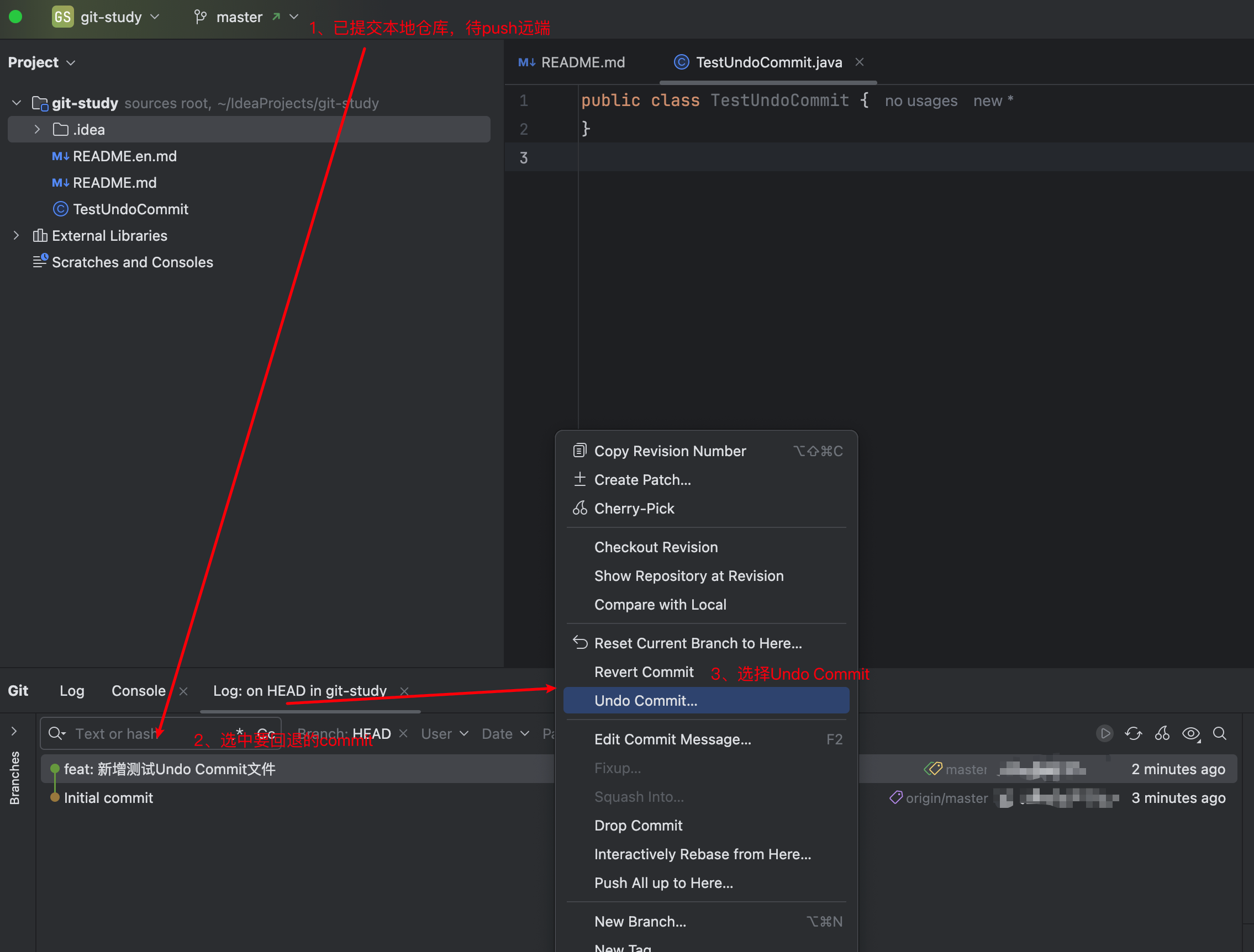This screenshot has height=952, width=1254.
Task: Open the User filter dropdown
Action: [445, 734]
